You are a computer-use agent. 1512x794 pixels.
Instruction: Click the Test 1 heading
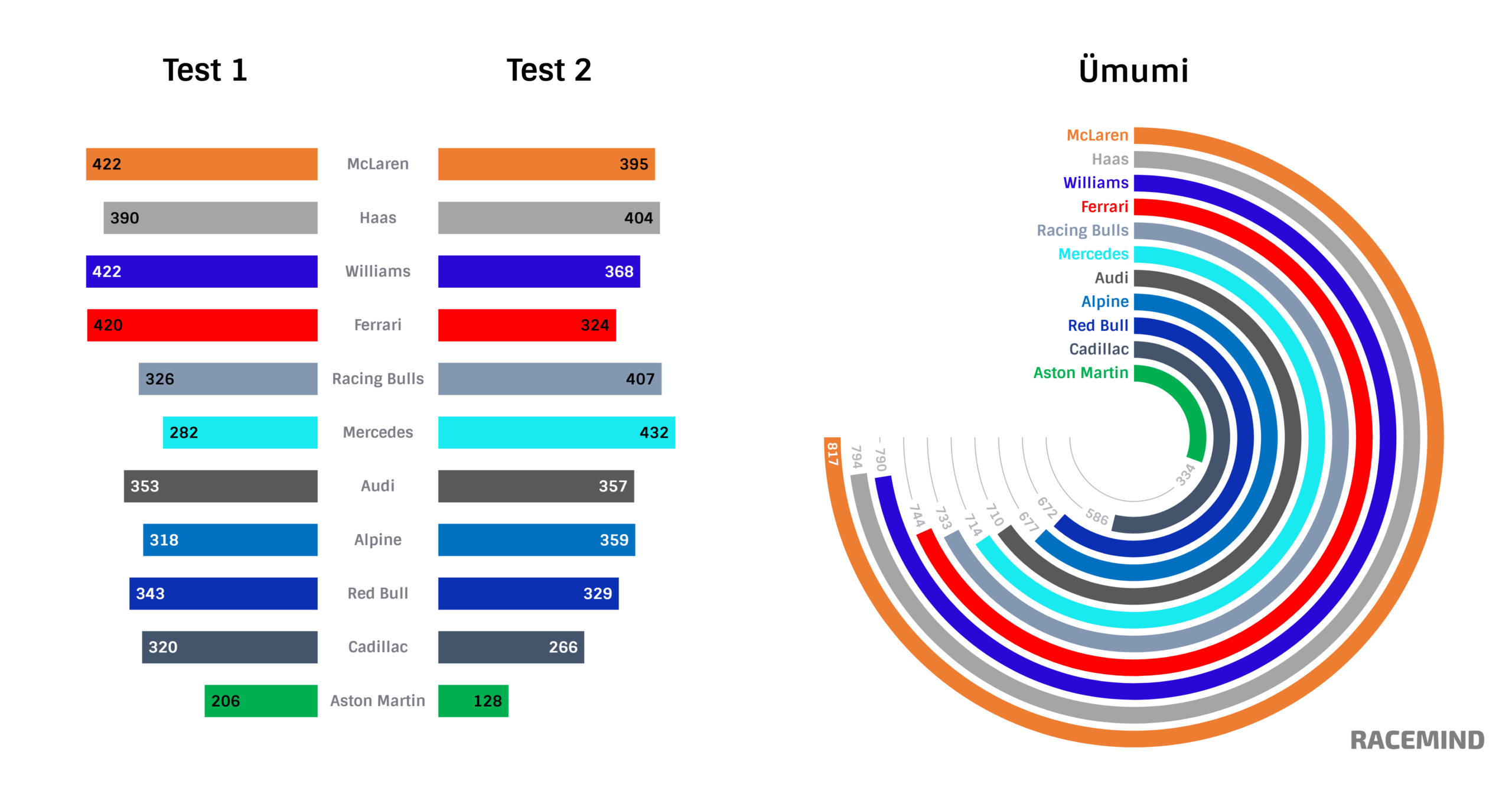[x=204, y=70]
